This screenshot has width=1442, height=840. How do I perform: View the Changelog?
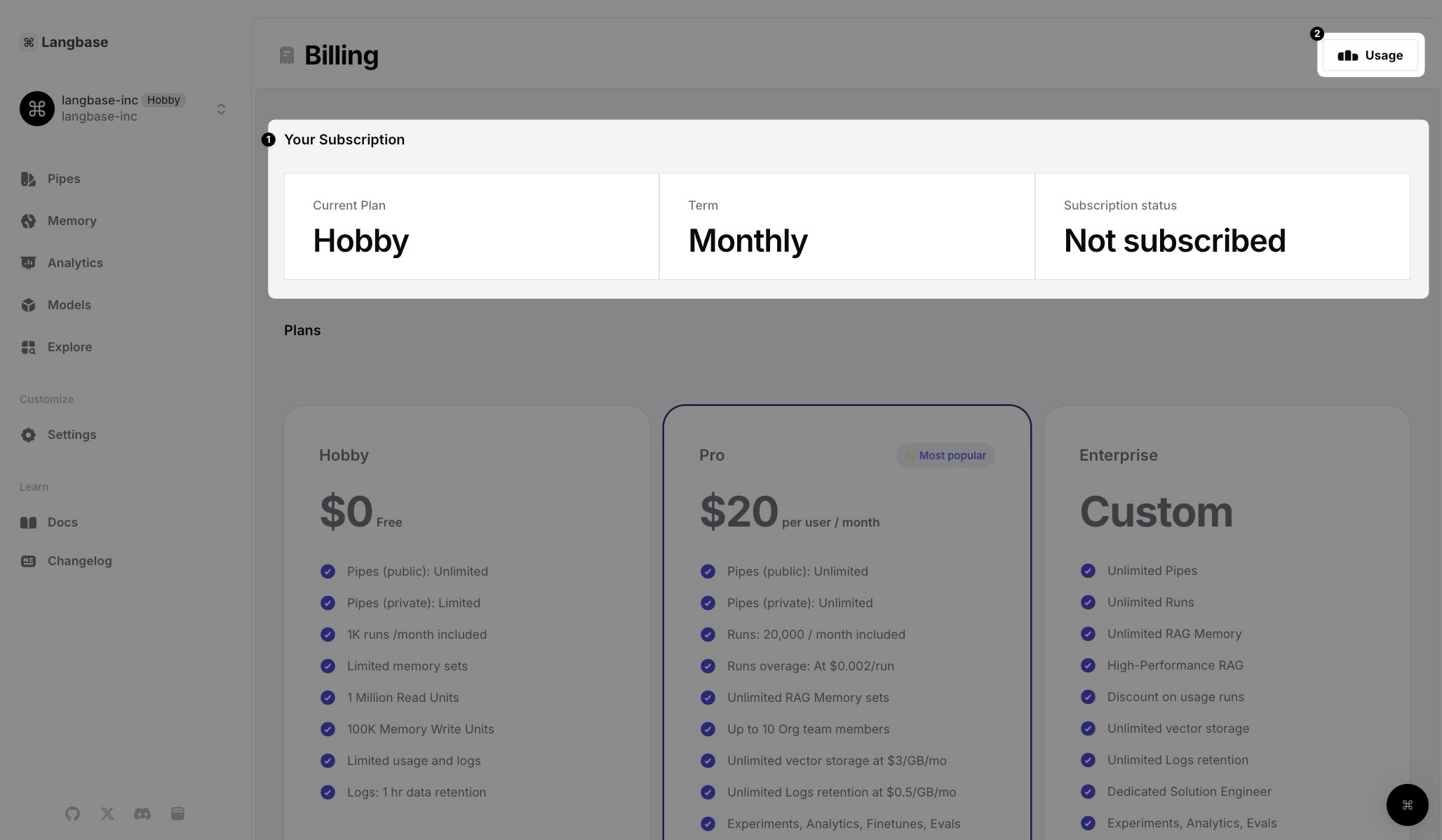pos(79,561)
